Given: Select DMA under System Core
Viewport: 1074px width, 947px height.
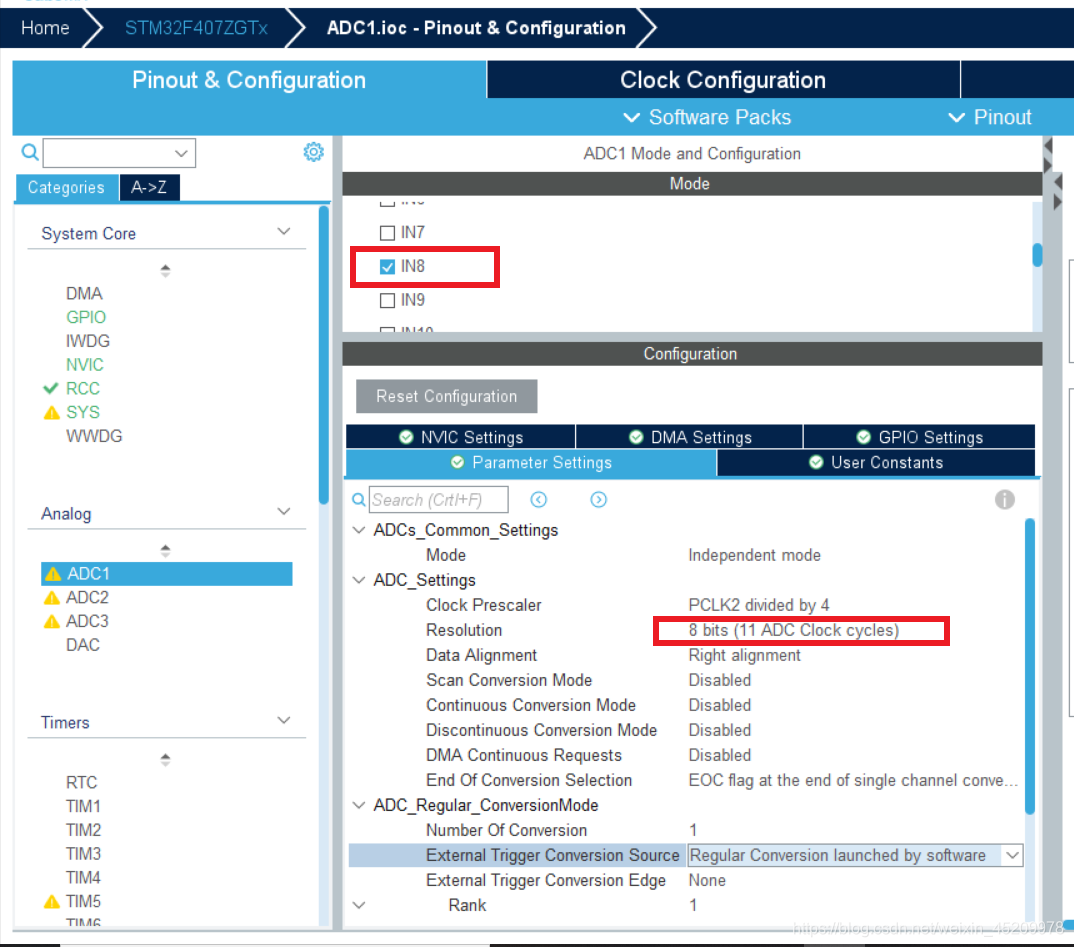Looking at the screenshot, I should tap(84, 294).
